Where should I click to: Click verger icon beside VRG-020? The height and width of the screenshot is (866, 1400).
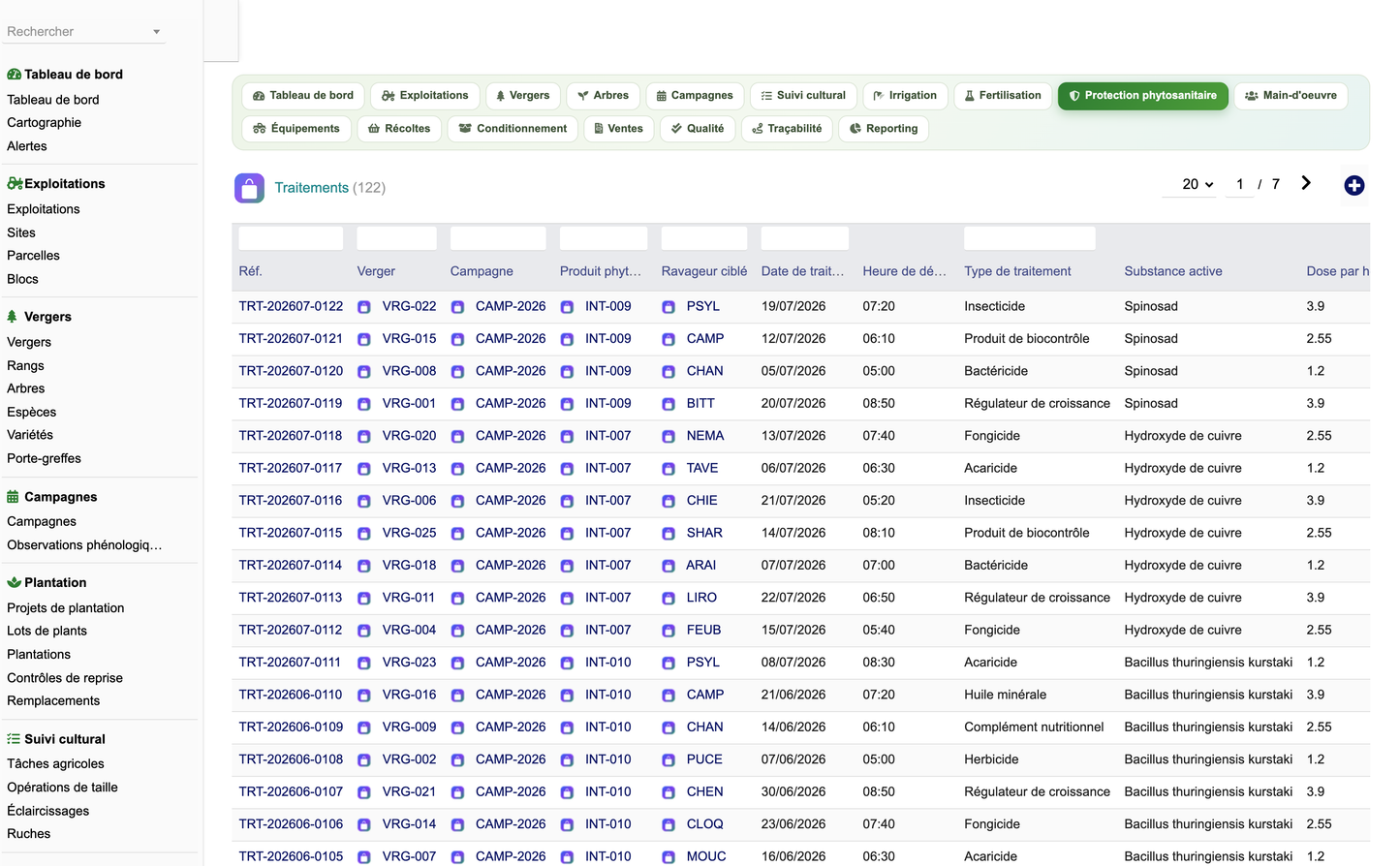(364, 437)
